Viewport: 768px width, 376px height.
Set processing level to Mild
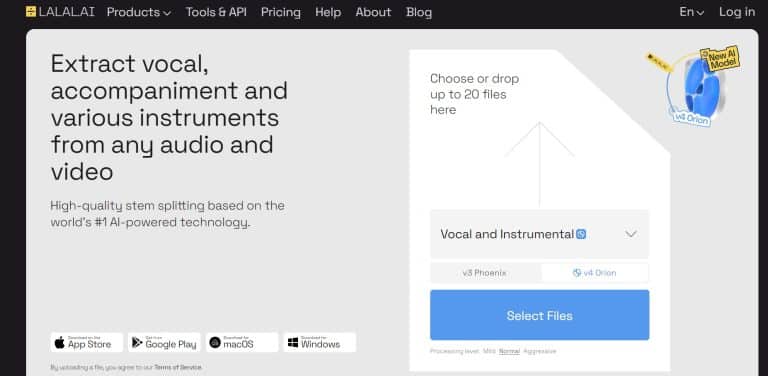pyautogui.click(x=489, y=351)
